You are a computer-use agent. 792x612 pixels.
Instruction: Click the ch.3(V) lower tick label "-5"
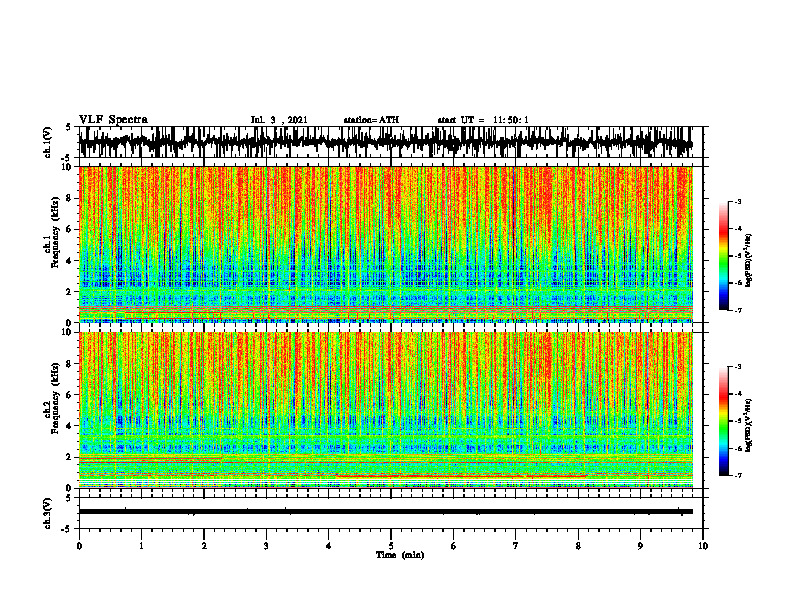68,529
